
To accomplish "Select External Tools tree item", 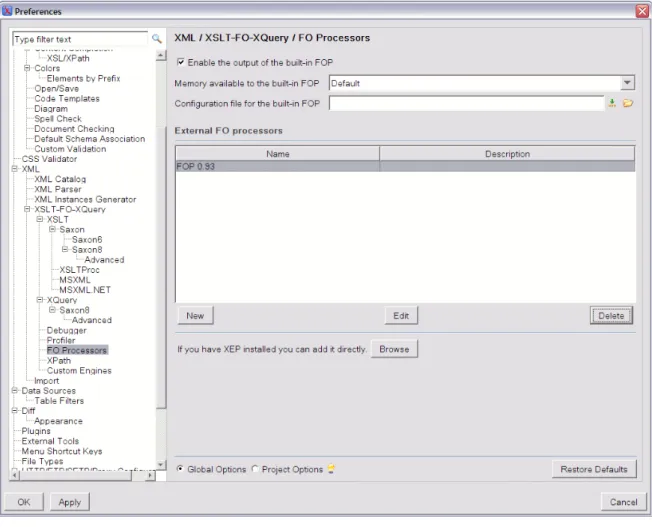I will click(50, 441).
